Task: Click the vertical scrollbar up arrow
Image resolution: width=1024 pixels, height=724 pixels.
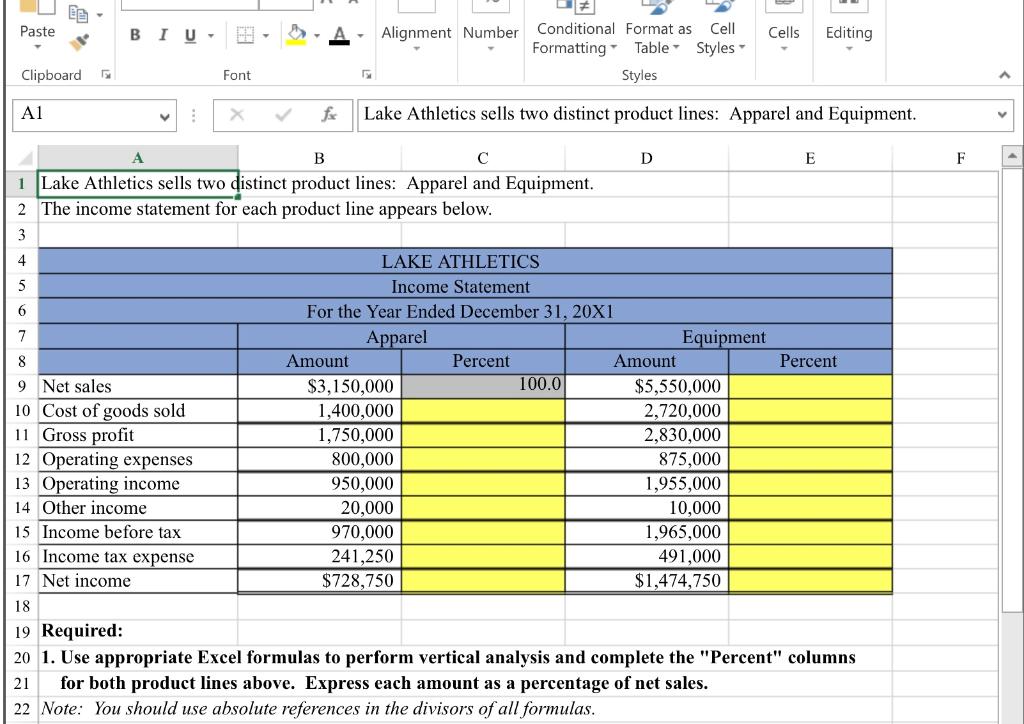Action: point(1012,156)
